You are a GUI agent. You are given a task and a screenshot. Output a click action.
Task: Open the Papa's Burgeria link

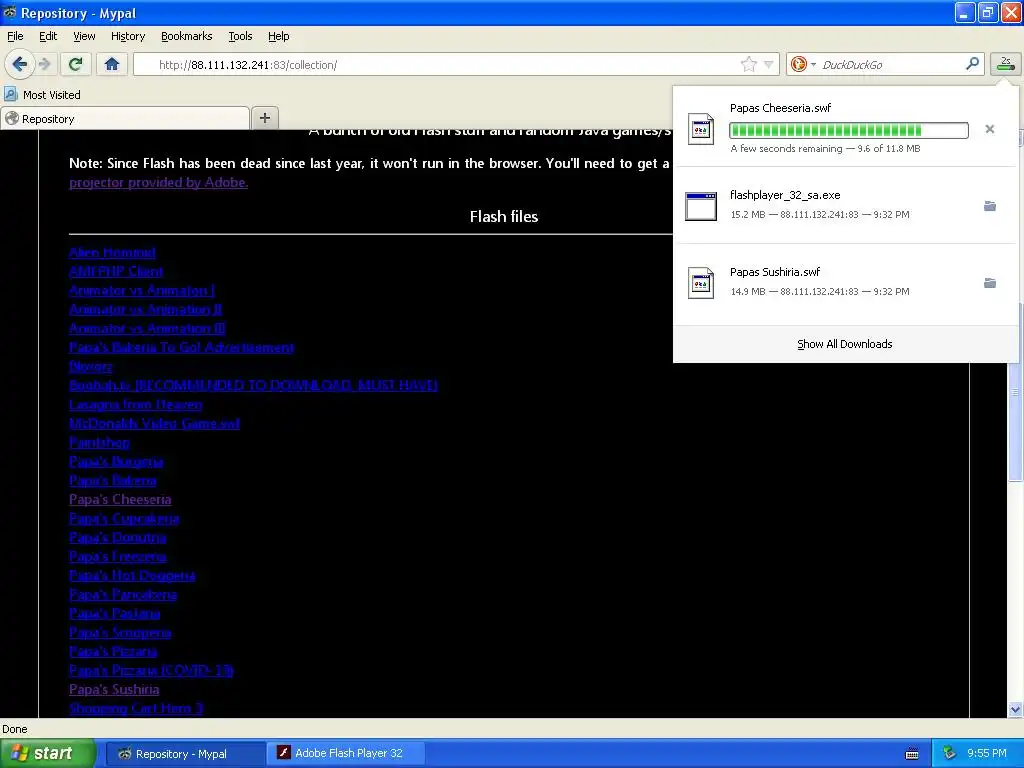[x=116, y=461]
